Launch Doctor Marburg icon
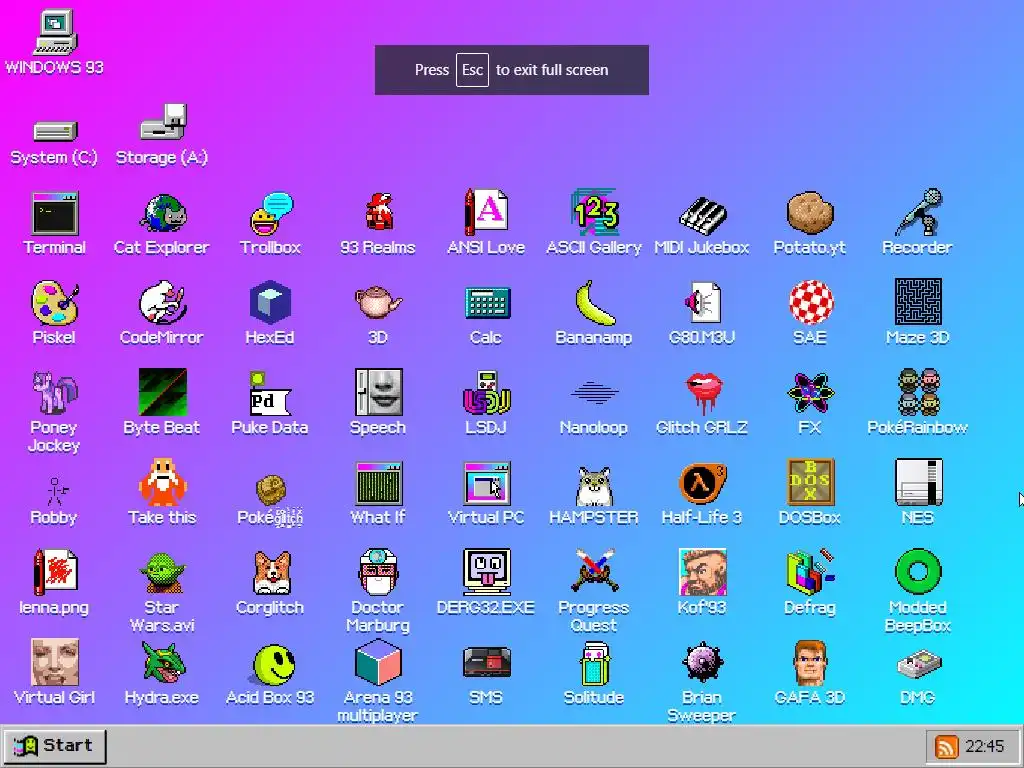 (x=378, y=572)
